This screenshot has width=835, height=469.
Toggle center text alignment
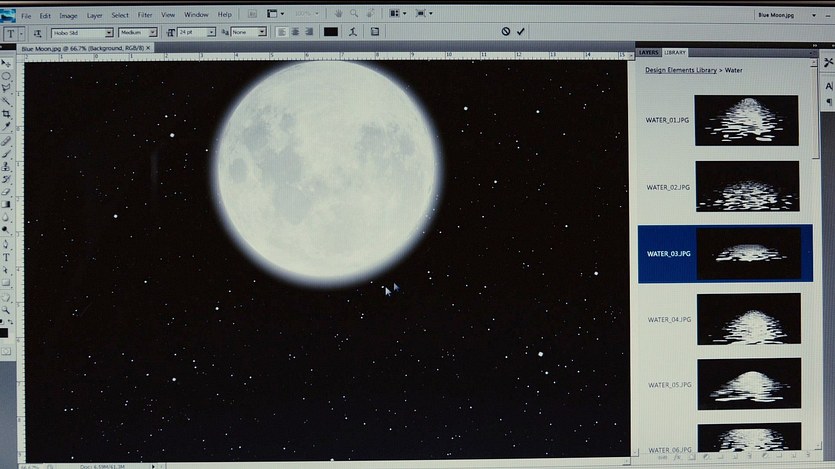click(295, 32)
